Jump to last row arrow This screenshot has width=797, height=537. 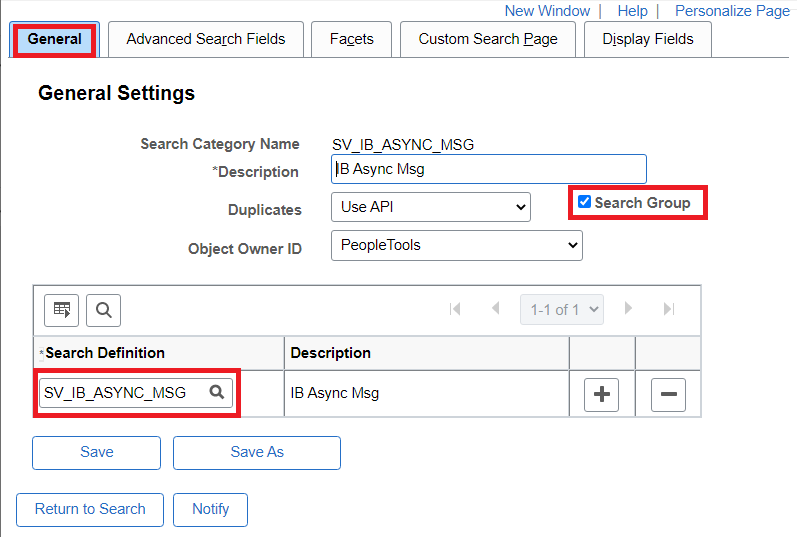[x=669, y=309]
